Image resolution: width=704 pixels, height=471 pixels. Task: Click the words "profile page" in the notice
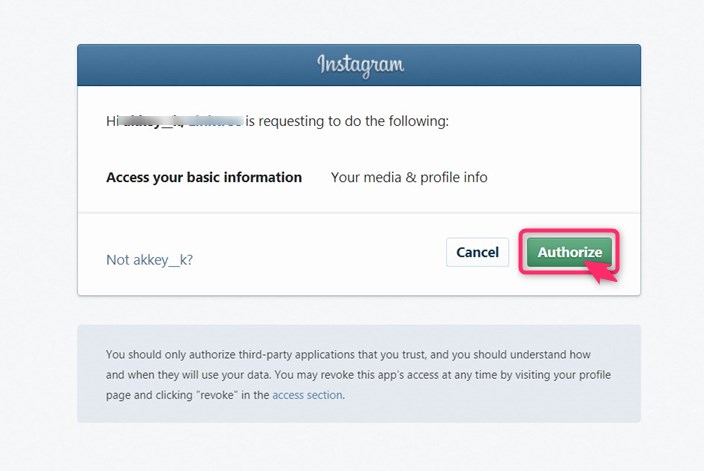pos(580,375)
